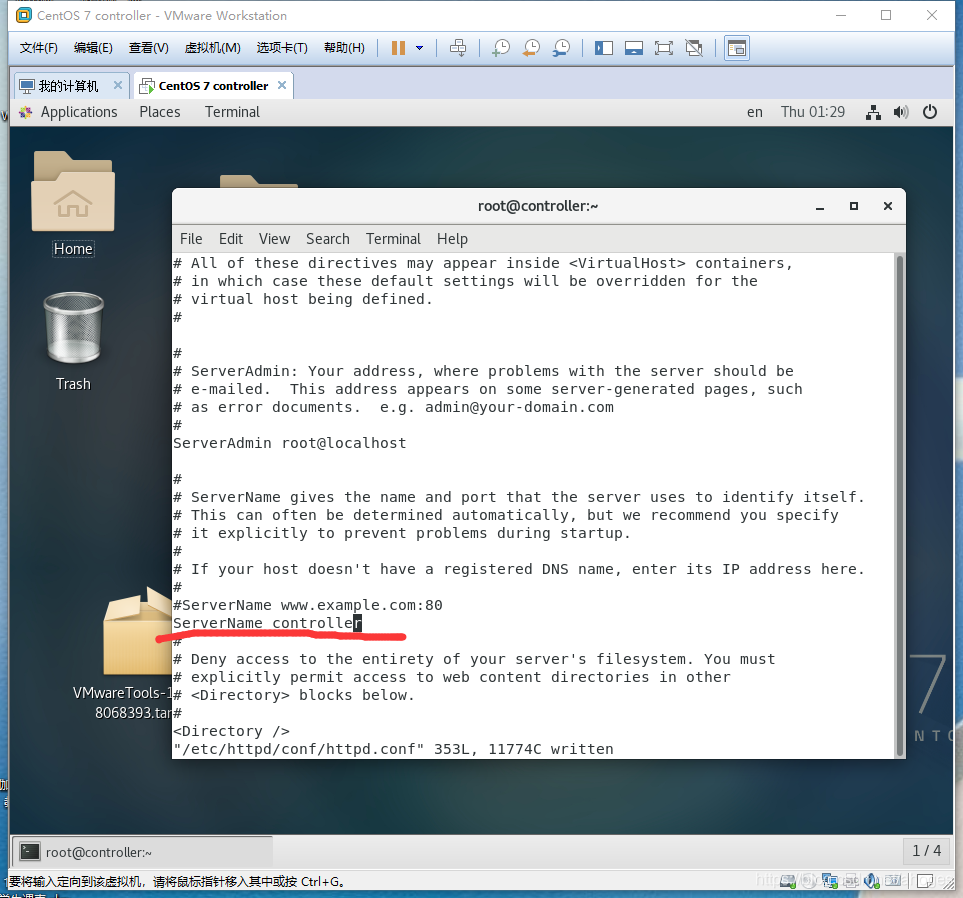Open the VMwareTools tar archive on desktop
Screen dimensions: 963x898
(137, 630)
